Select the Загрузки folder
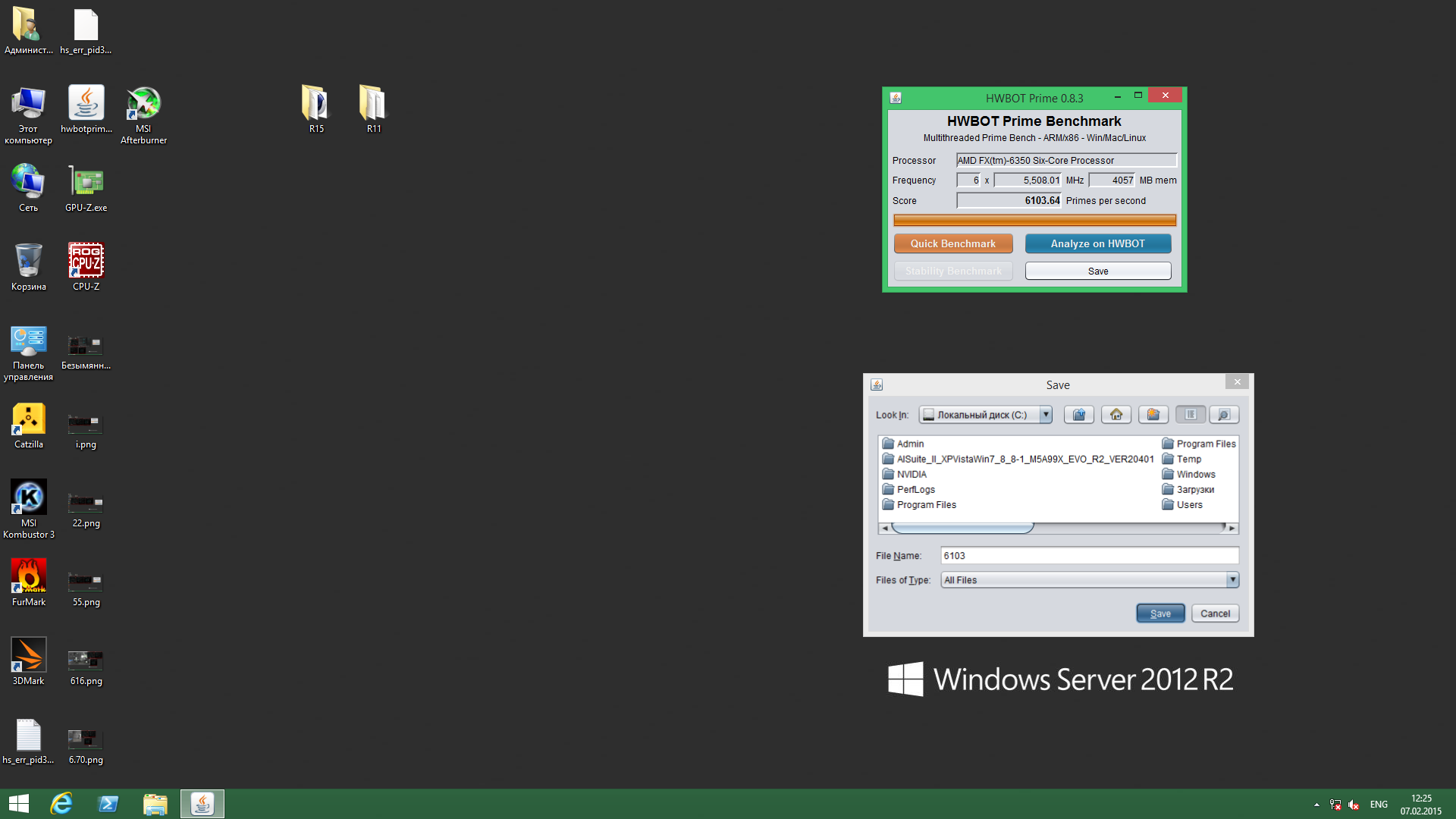The width and height of the screenshot is (1456, 819). tap(1188, 489)
